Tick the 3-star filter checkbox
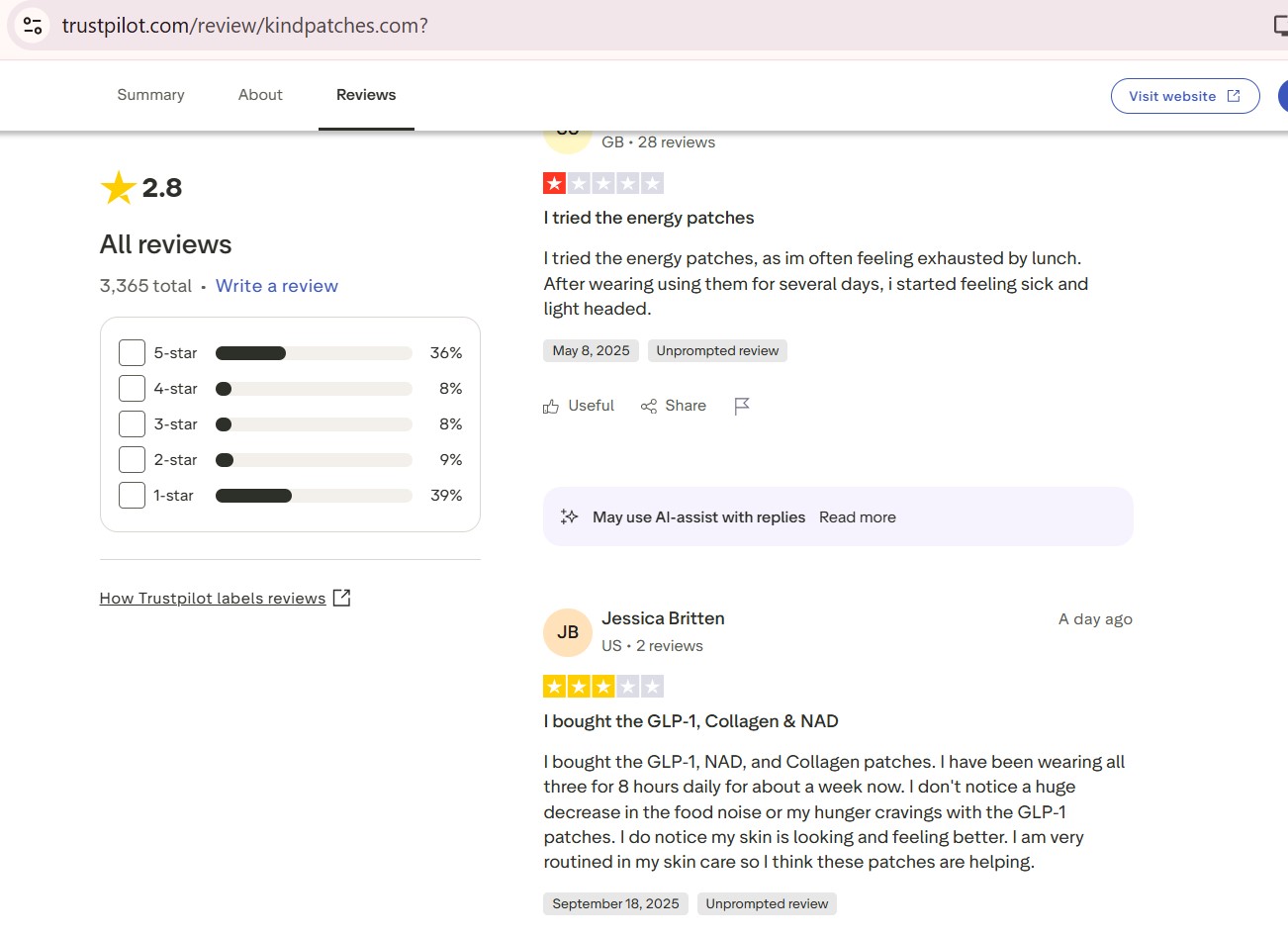The height and width of the screenshot is (936, 1288). click(x=132, y=424)
